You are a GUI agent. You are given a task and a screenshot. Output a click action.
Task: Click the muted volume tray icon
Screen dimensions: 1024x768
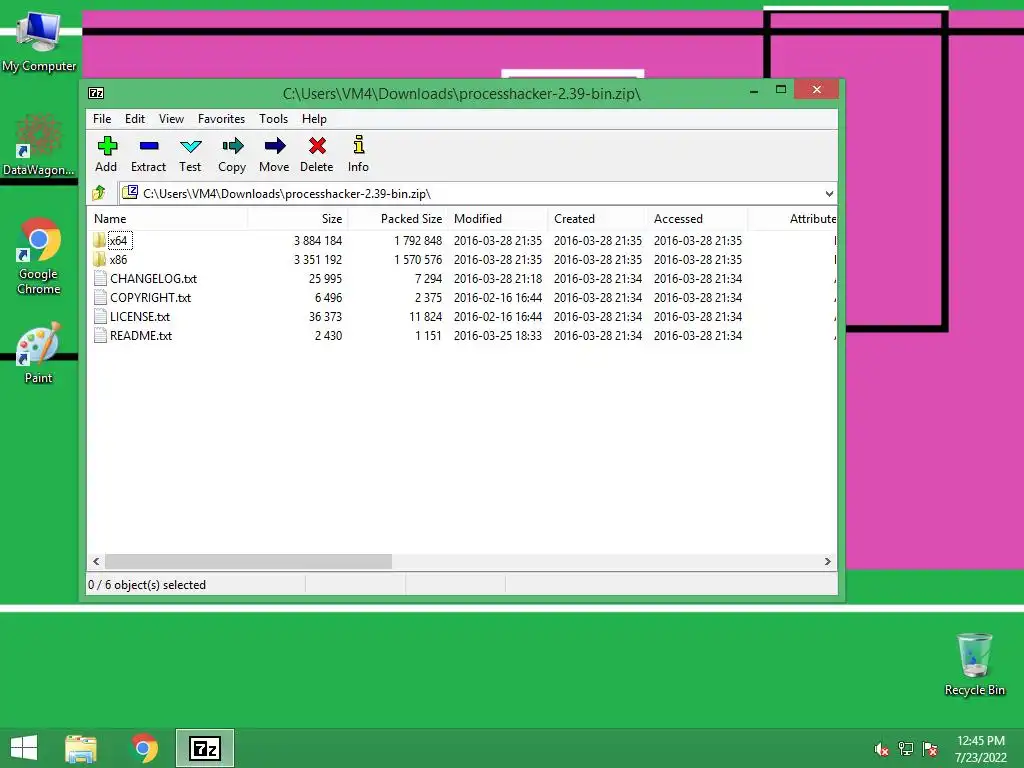[x=882, y=749]
